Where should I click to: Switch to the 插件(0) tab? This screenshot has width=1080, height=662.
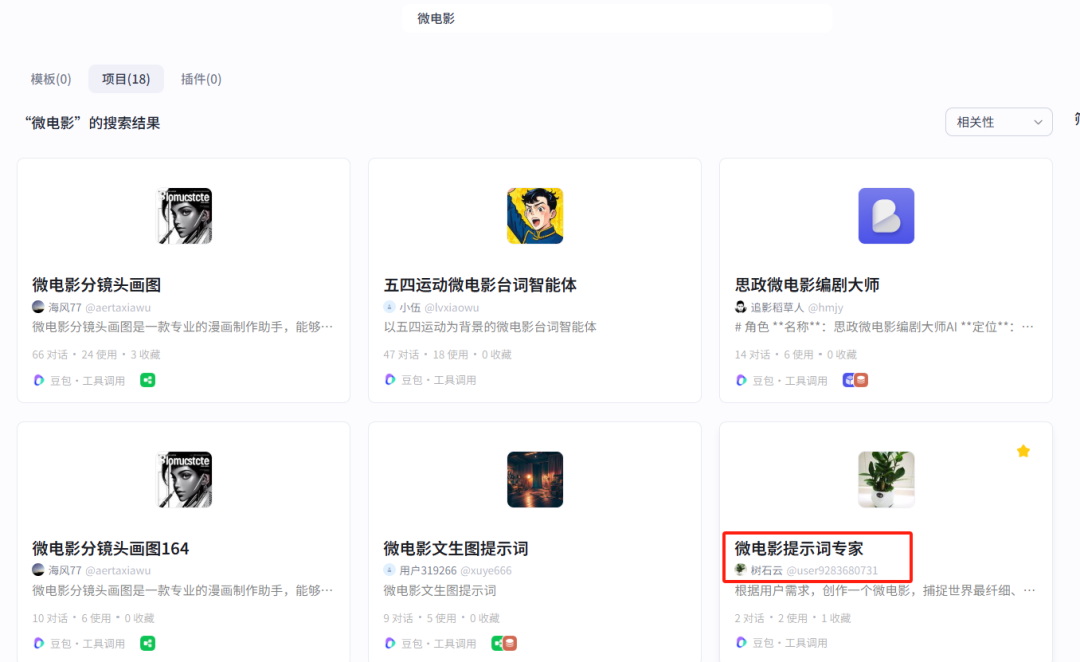point(201,79)
